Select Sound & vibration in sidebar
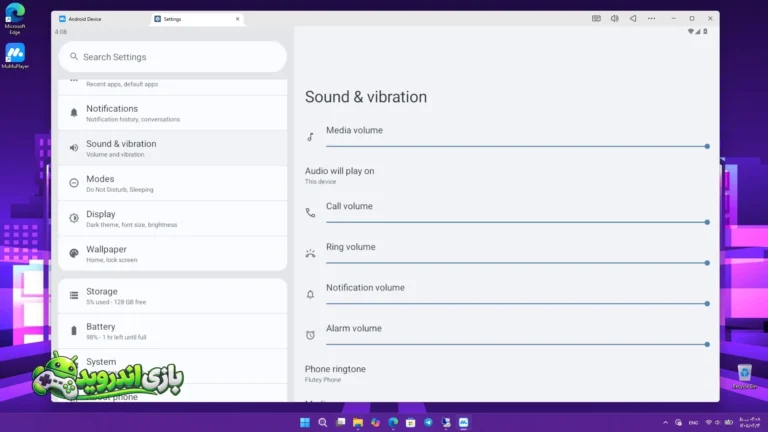This screenshot has height=432, width=768. click(x=172, y=148)
